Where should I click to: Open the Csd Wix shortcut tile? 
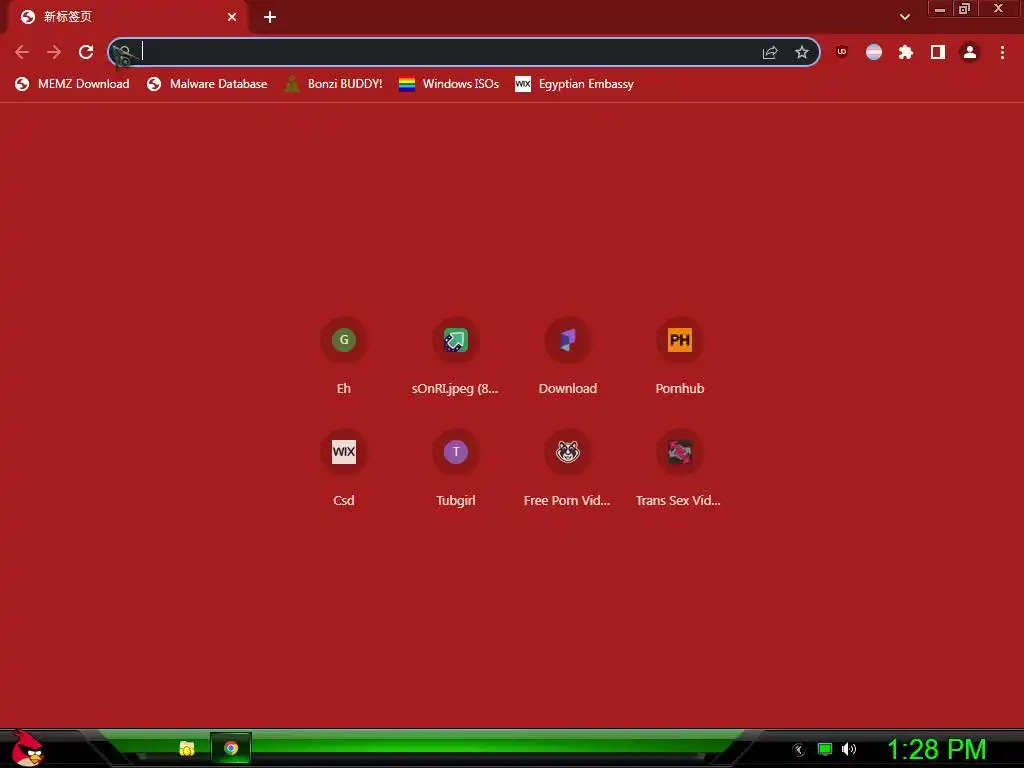(344, 468)
